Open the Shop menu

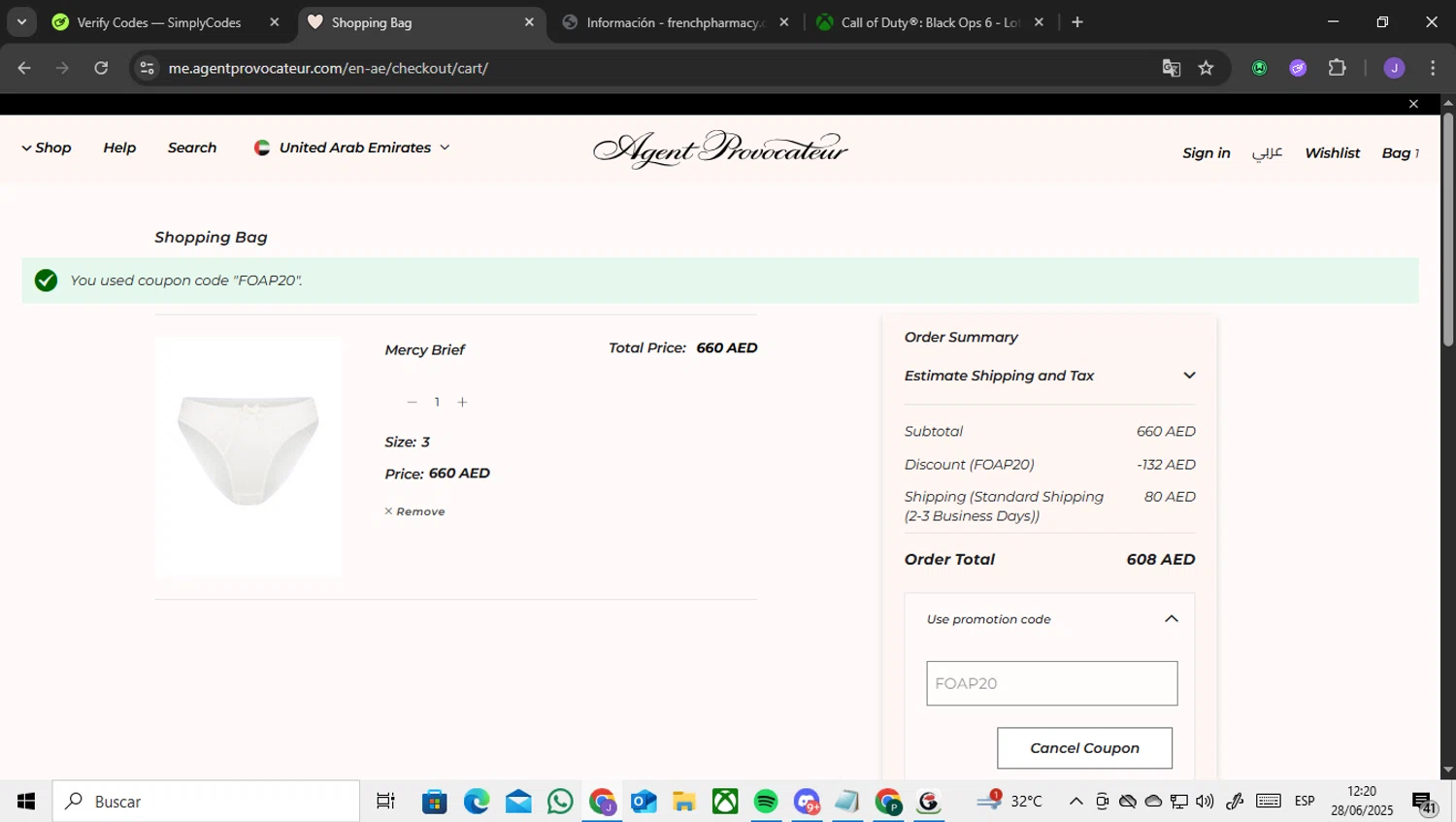tap(47, 148)
